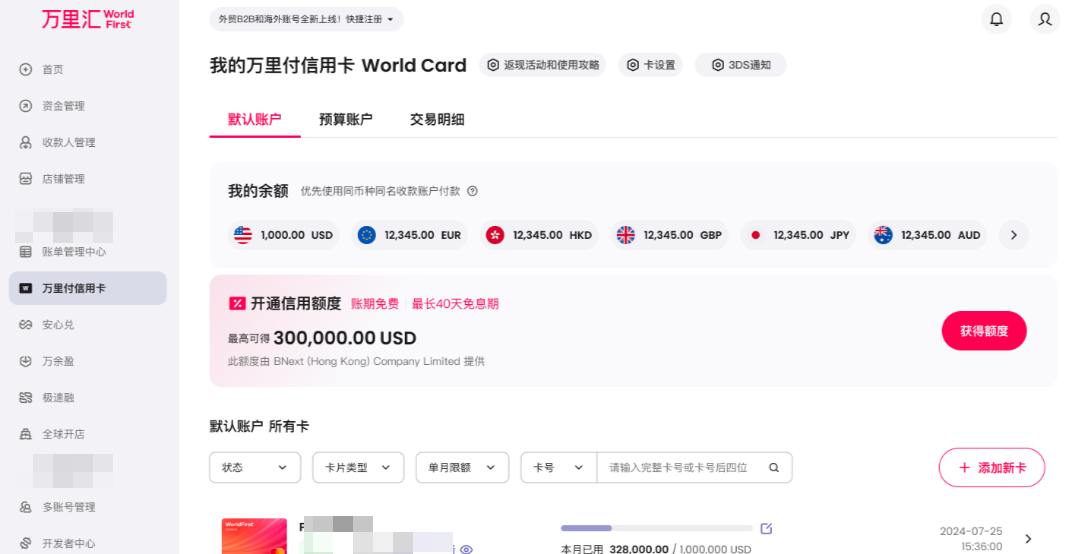This screenshot has height=554, width=1085.
Task: Click the edit limit icon near progress bar
Action: click(x=766, y=528)
